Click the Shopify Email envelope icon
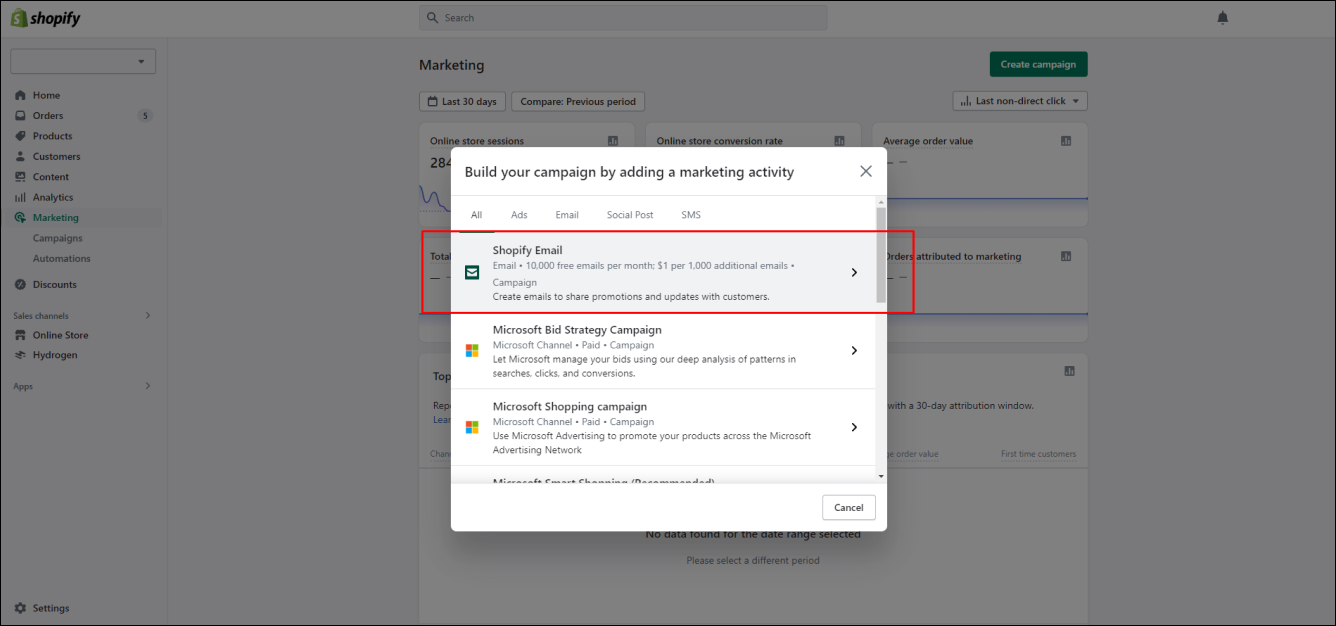 tap(472, 272)
